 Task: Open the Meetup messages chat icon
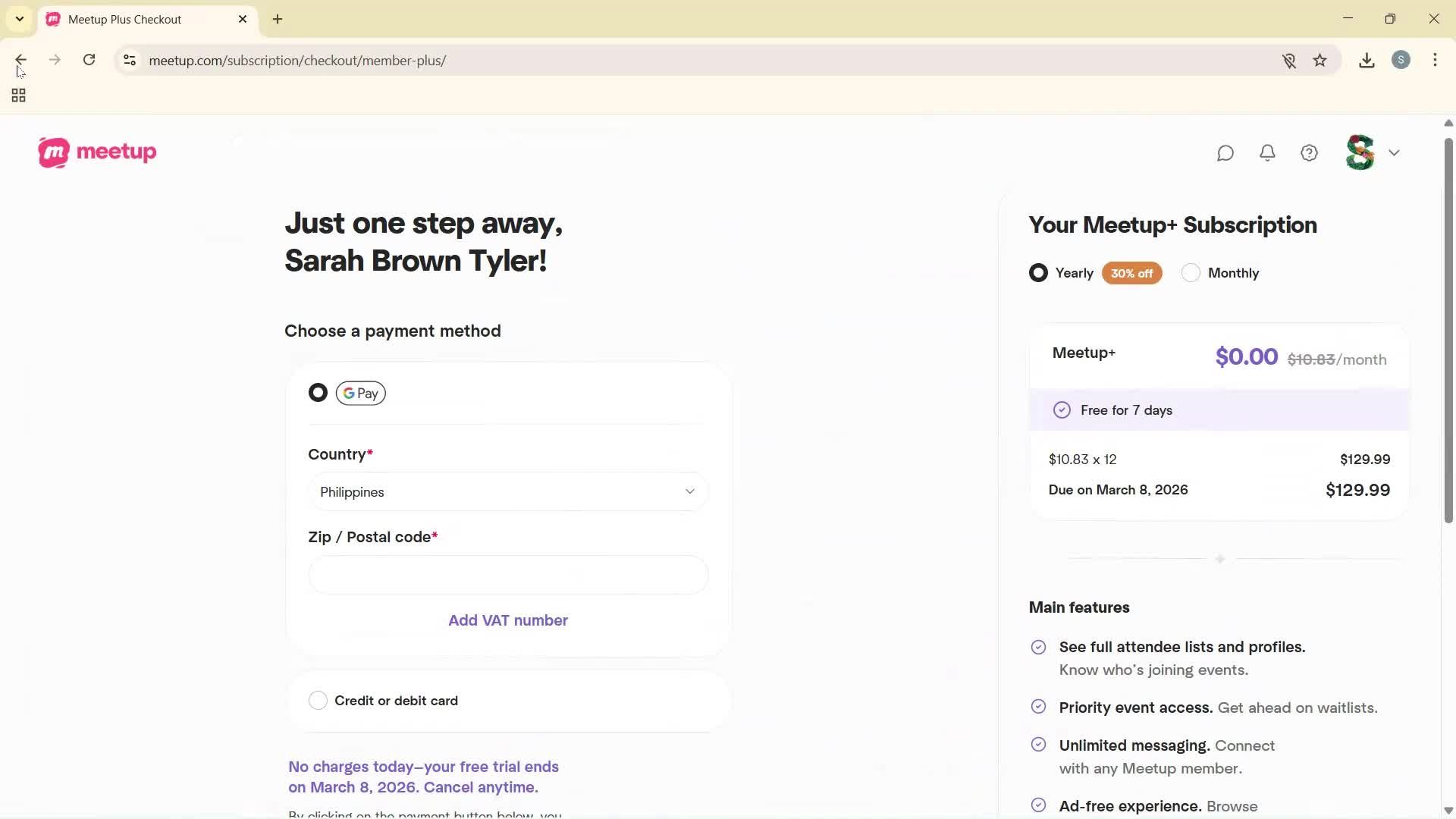pyautogui.click(x=1225, y=153)
